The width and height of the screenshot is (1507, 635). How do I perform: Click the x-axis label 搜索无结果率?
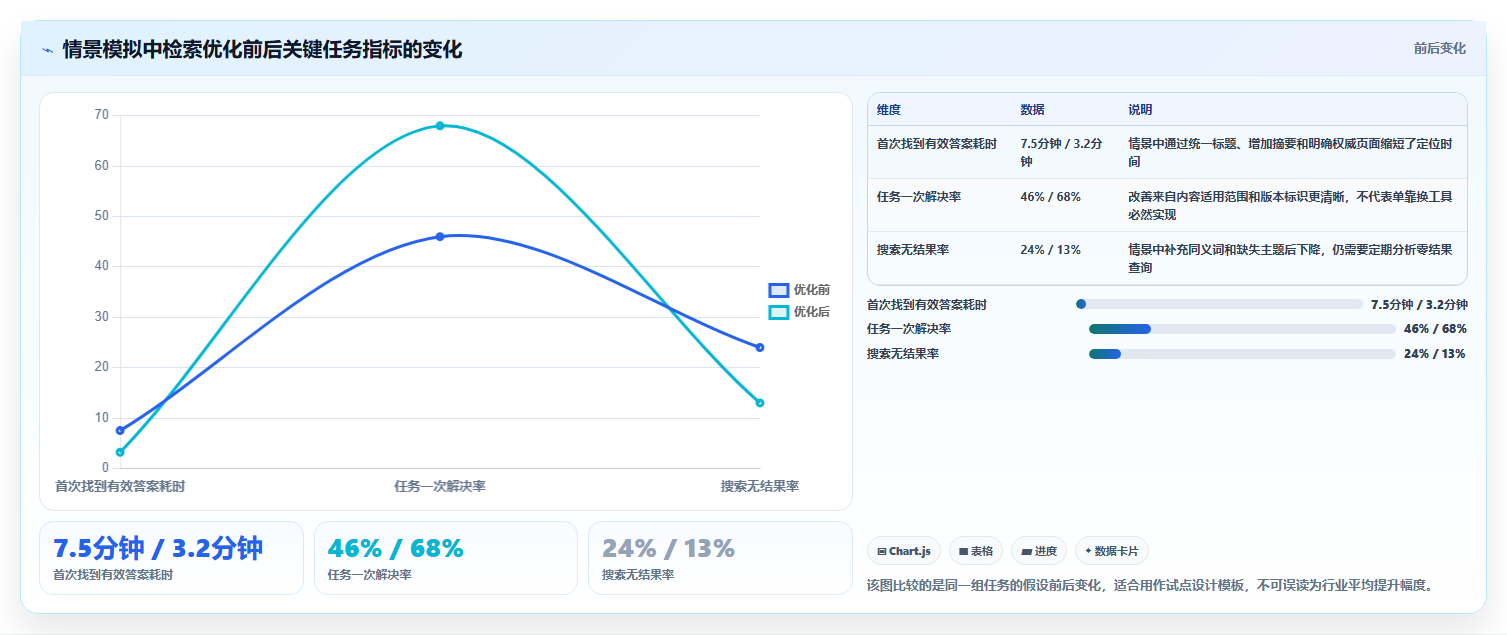(x=760, y=487)
